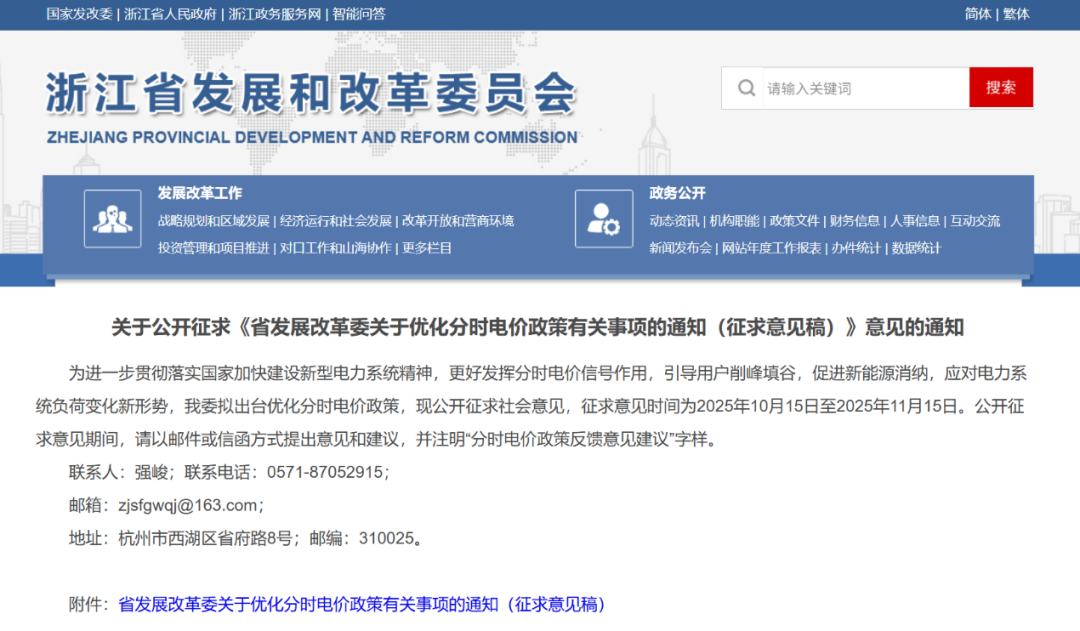Select 改革开放和营商环境 section
This screenshot has height=631, width=1080.
458,221
